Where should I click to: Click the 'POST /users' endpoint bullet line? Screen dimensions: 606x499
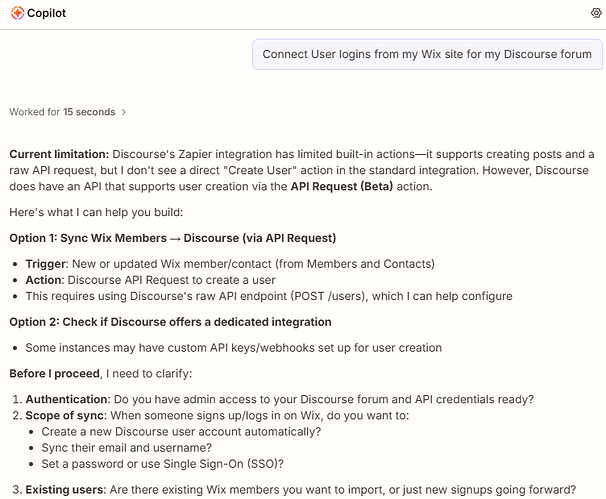269,296
